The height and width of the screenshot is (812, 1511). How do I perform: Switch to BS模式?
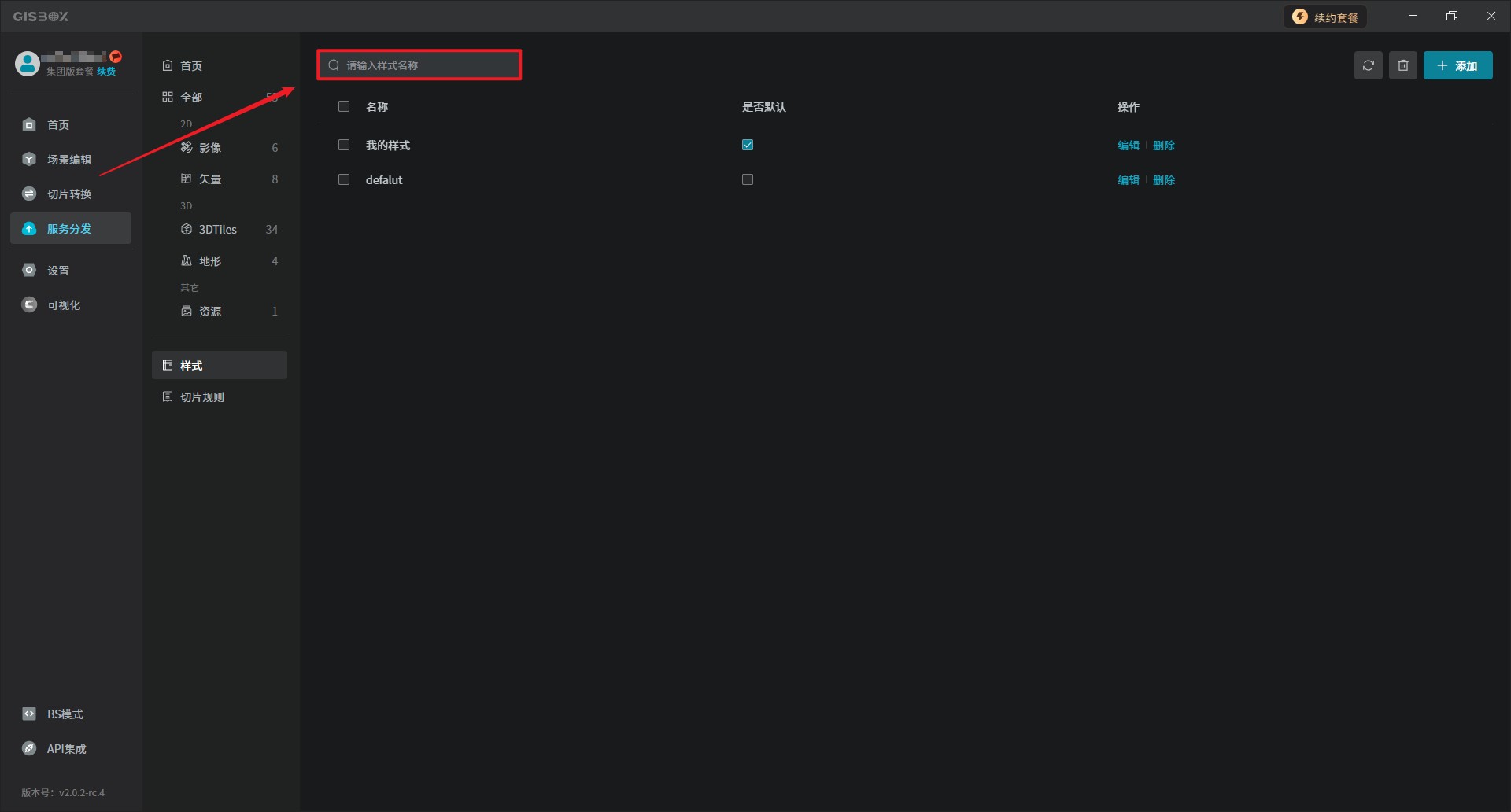tap(65, 714)
